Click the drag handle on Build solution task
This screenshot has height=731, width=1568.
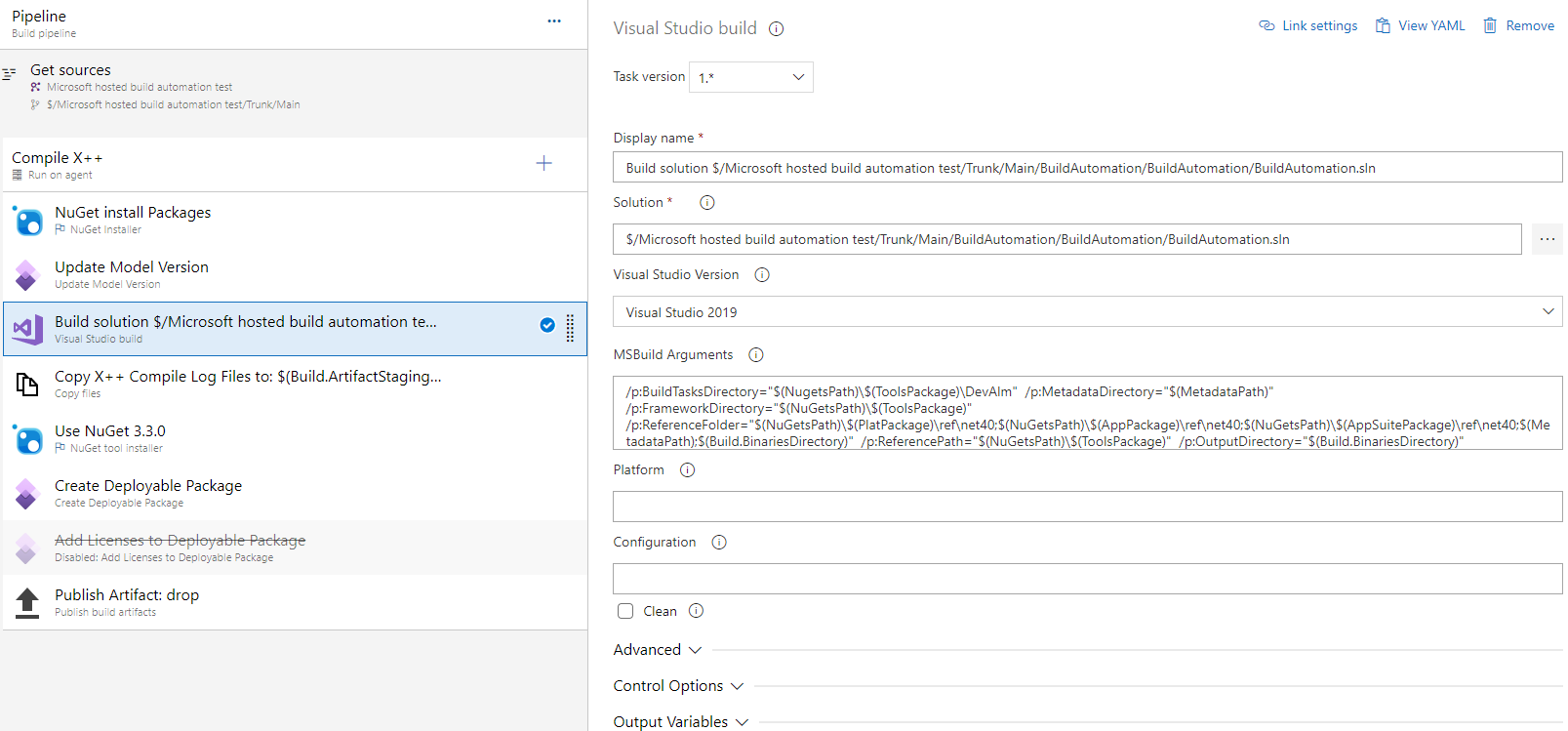(570, 328)
